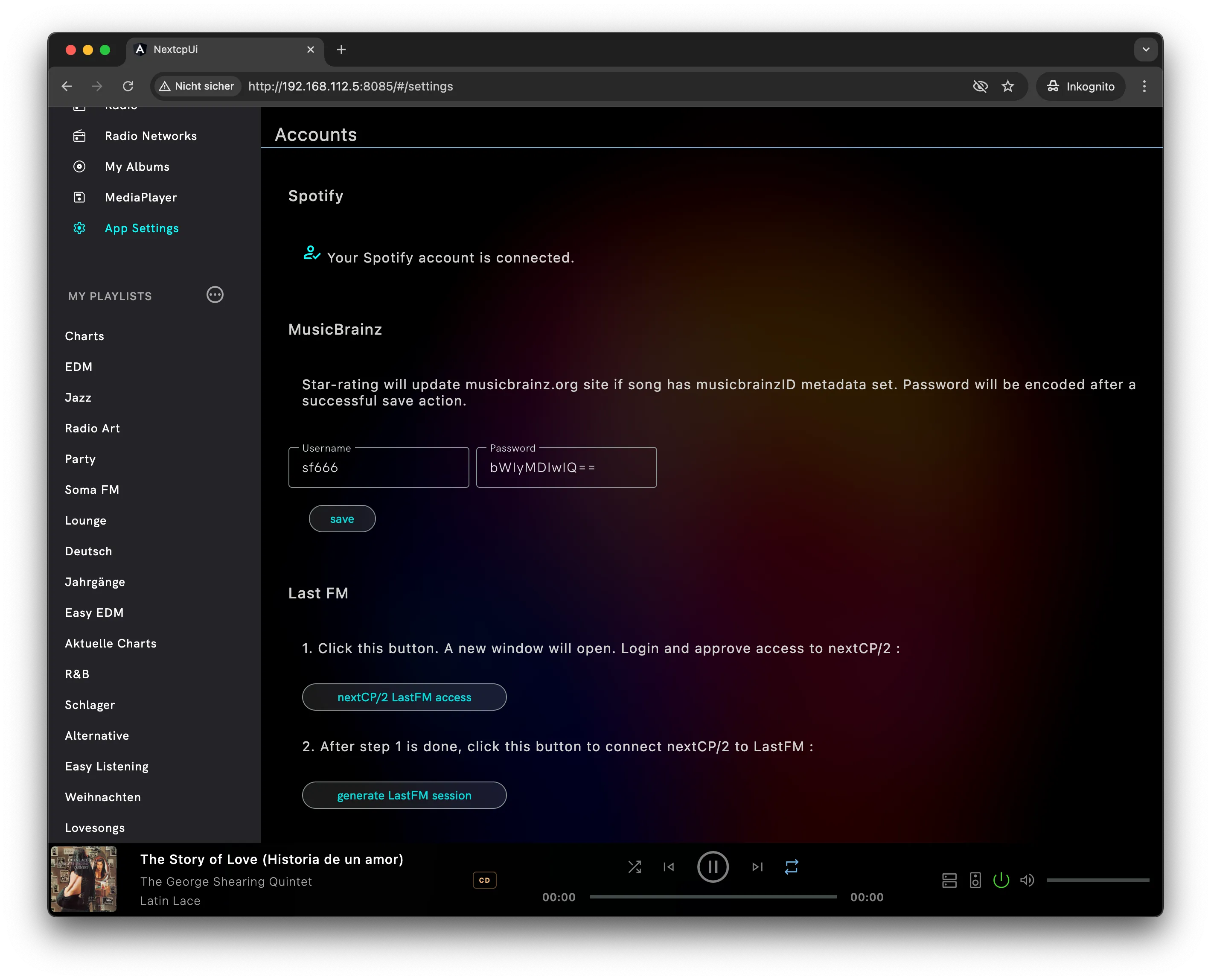Open the renderer speaker device icon

pos(975,880)
